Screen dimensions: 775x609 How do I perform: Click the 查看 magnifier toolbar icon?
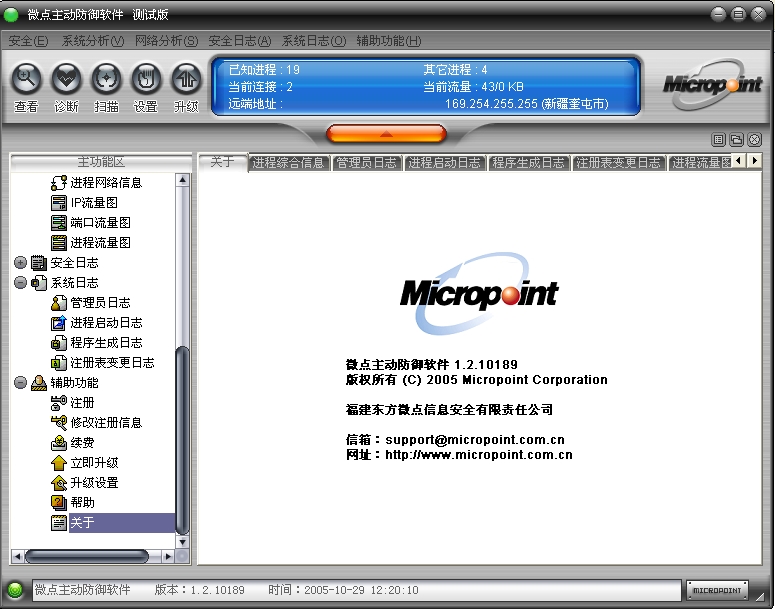click(x=26, y=79)
